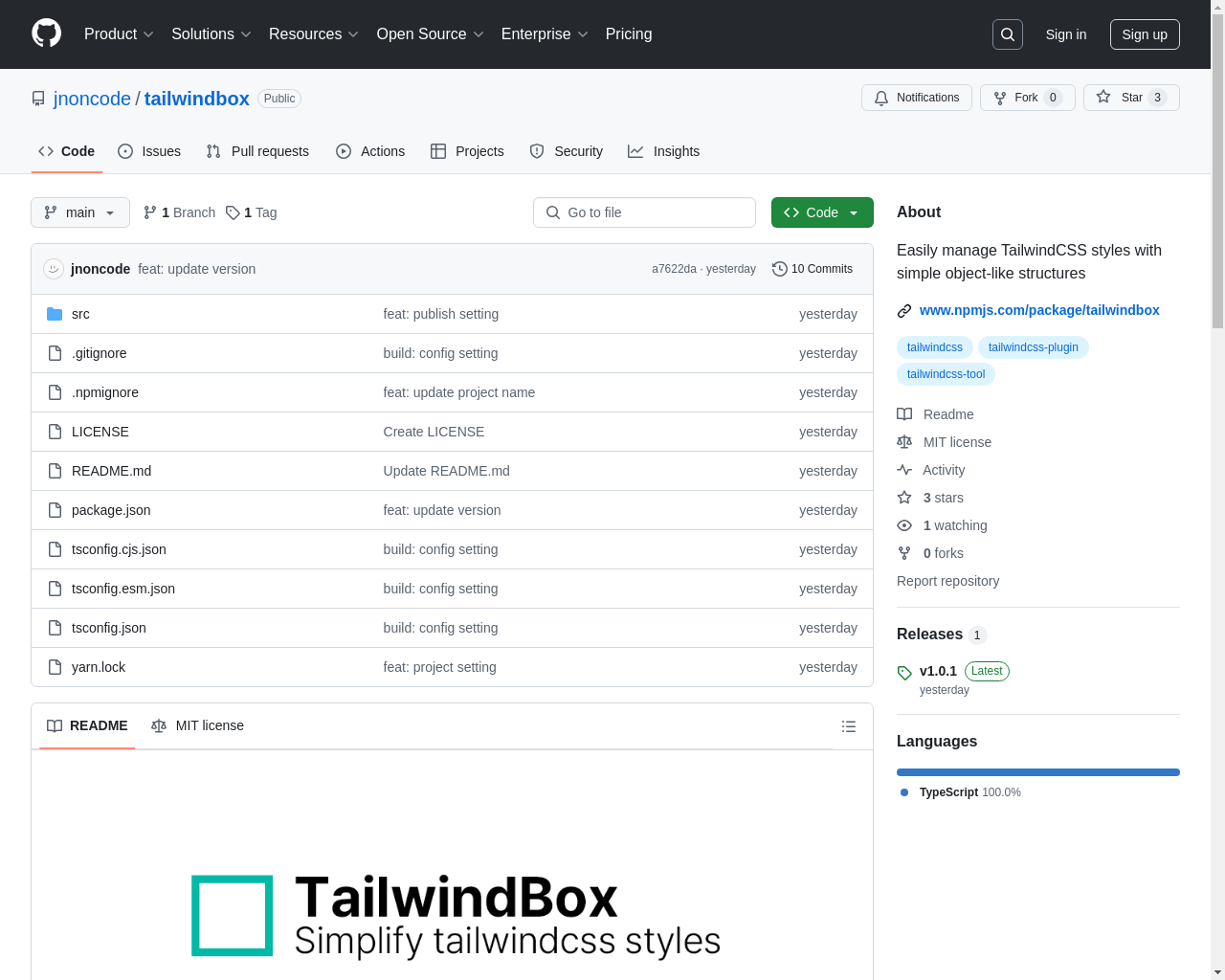The height and width of the screenshot is (980, 1225).
Task: Open the Pull requests tab
Action: (257, 151)
